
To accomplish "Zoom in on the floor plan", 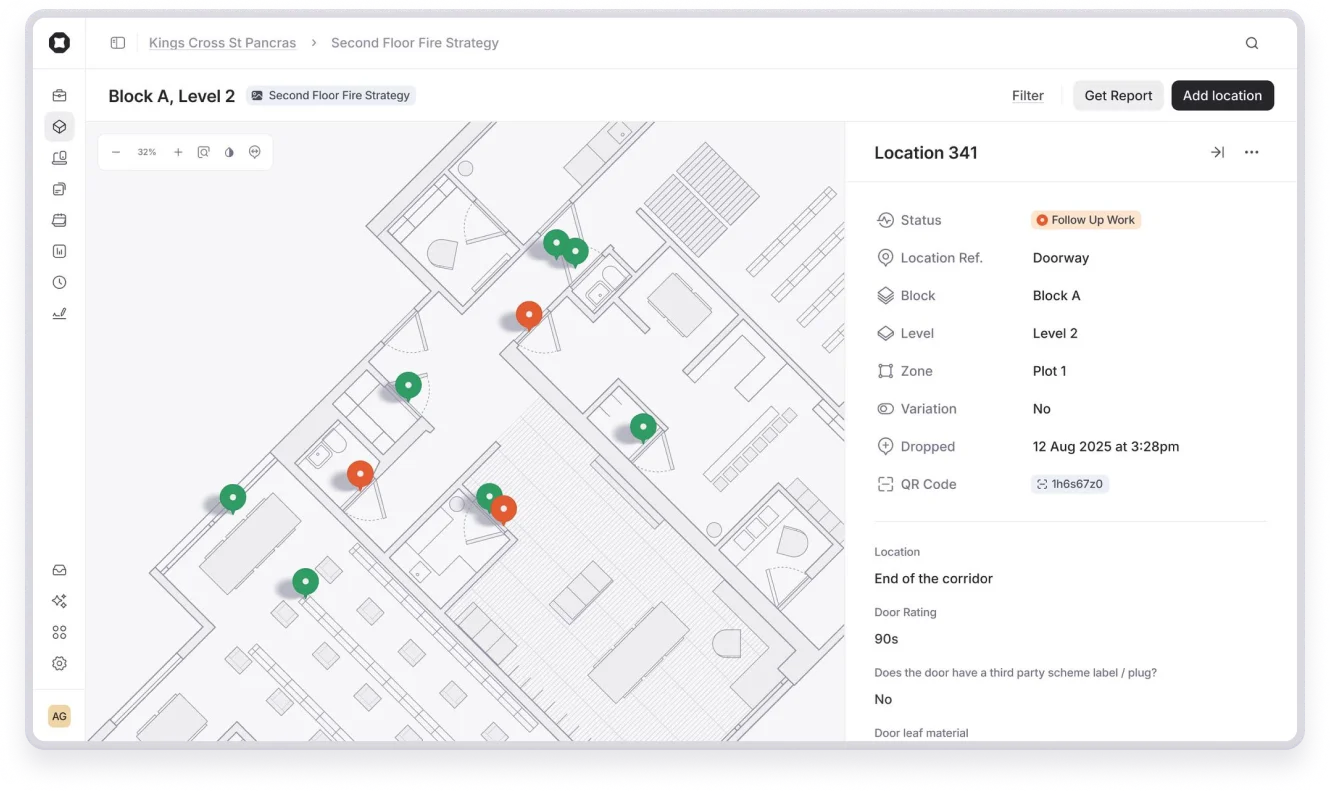I will 178,152.
